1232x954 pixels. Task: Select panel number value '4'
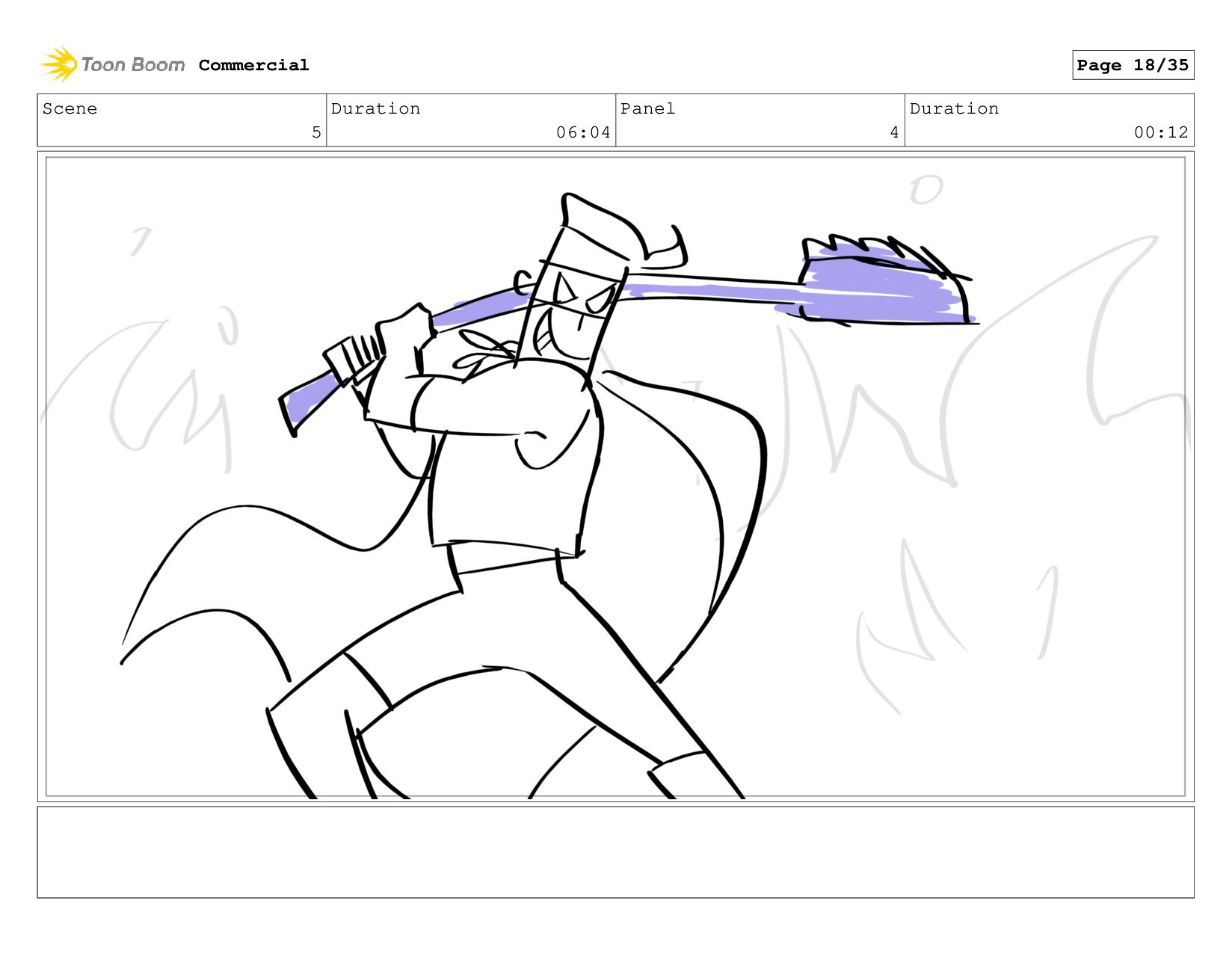click(x=894, y=132)
